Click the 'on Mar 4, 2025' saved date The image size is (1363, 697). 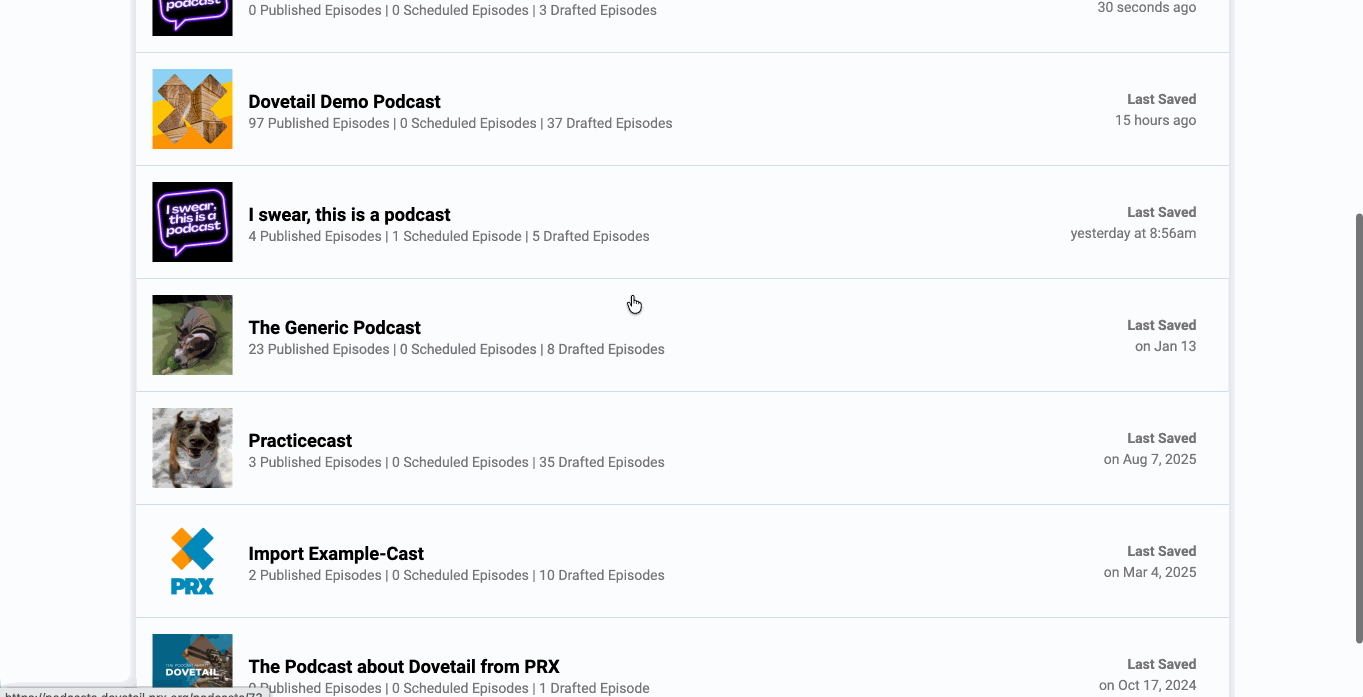point(1149,573)
